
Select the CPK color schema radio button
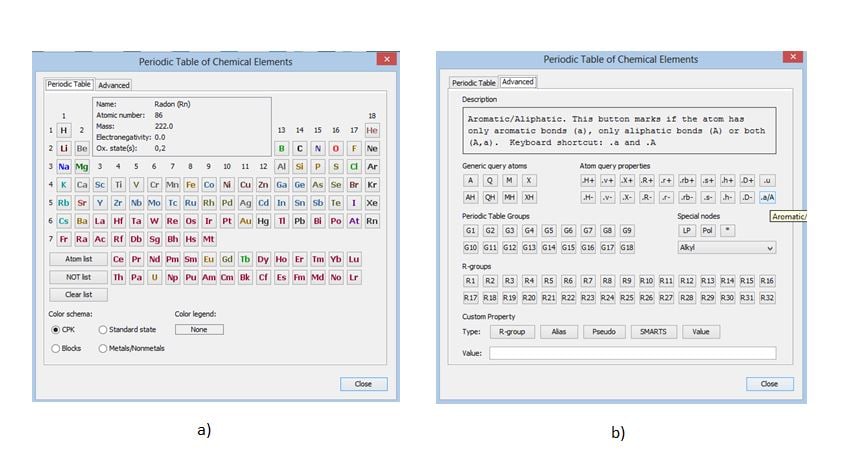point(55,329)
